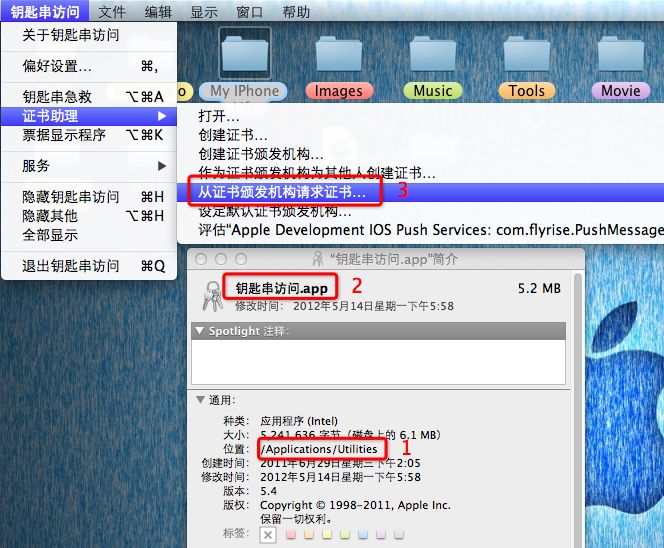This screenshot has height=548, width=664.
Task: Expand the 服务 submenu
Action: pyautogui.click(x=89, y=166)
